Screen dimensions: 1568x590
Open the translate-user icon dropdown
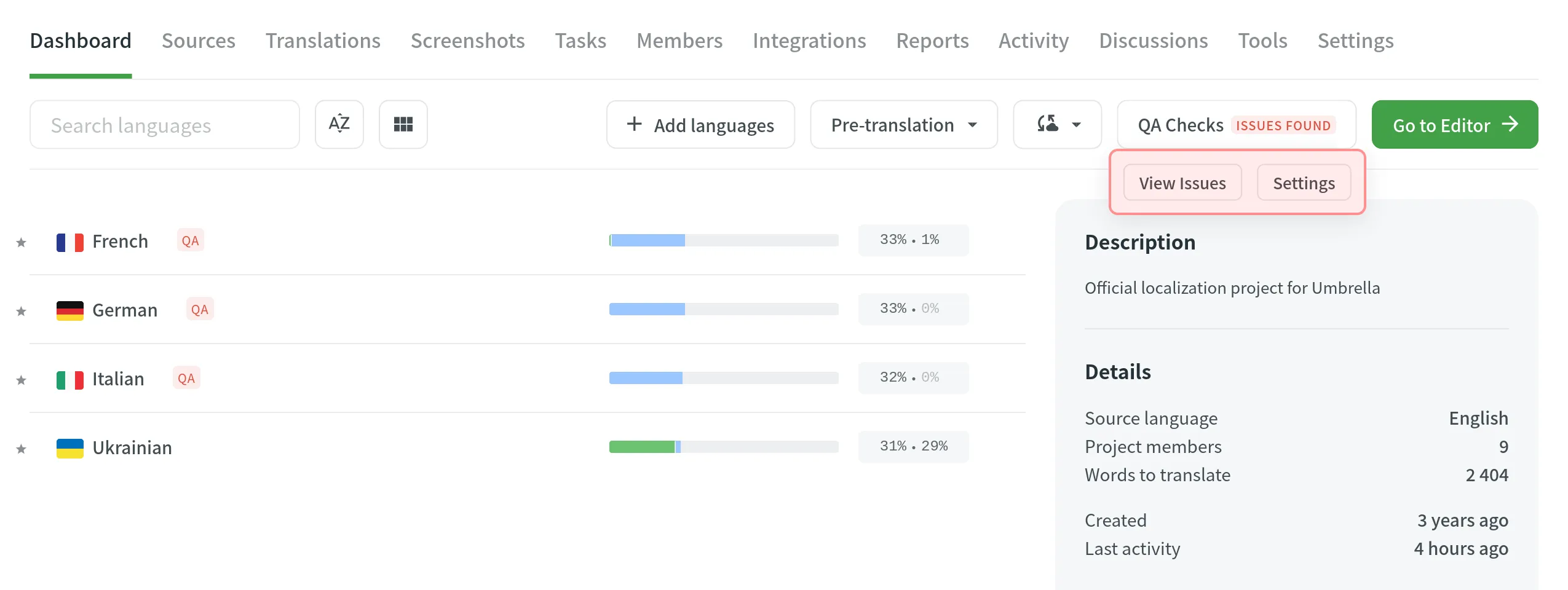(x=1057, y=125)
